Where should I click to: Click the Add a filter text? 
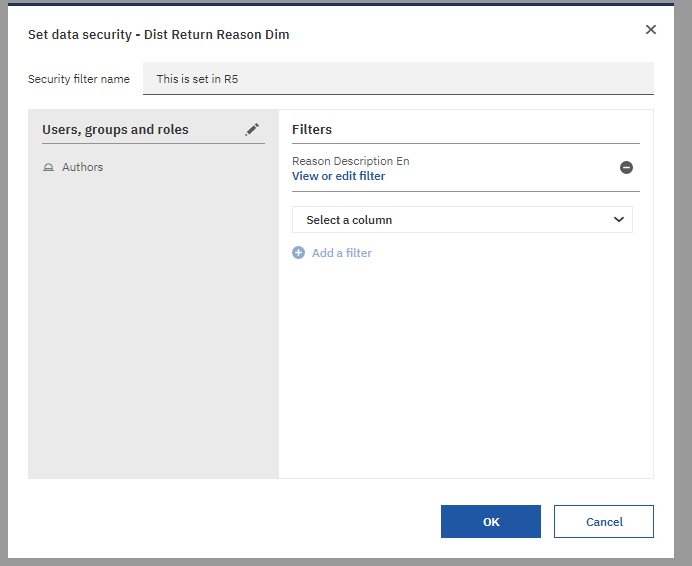pyautogui.click(x=341, y=253)
